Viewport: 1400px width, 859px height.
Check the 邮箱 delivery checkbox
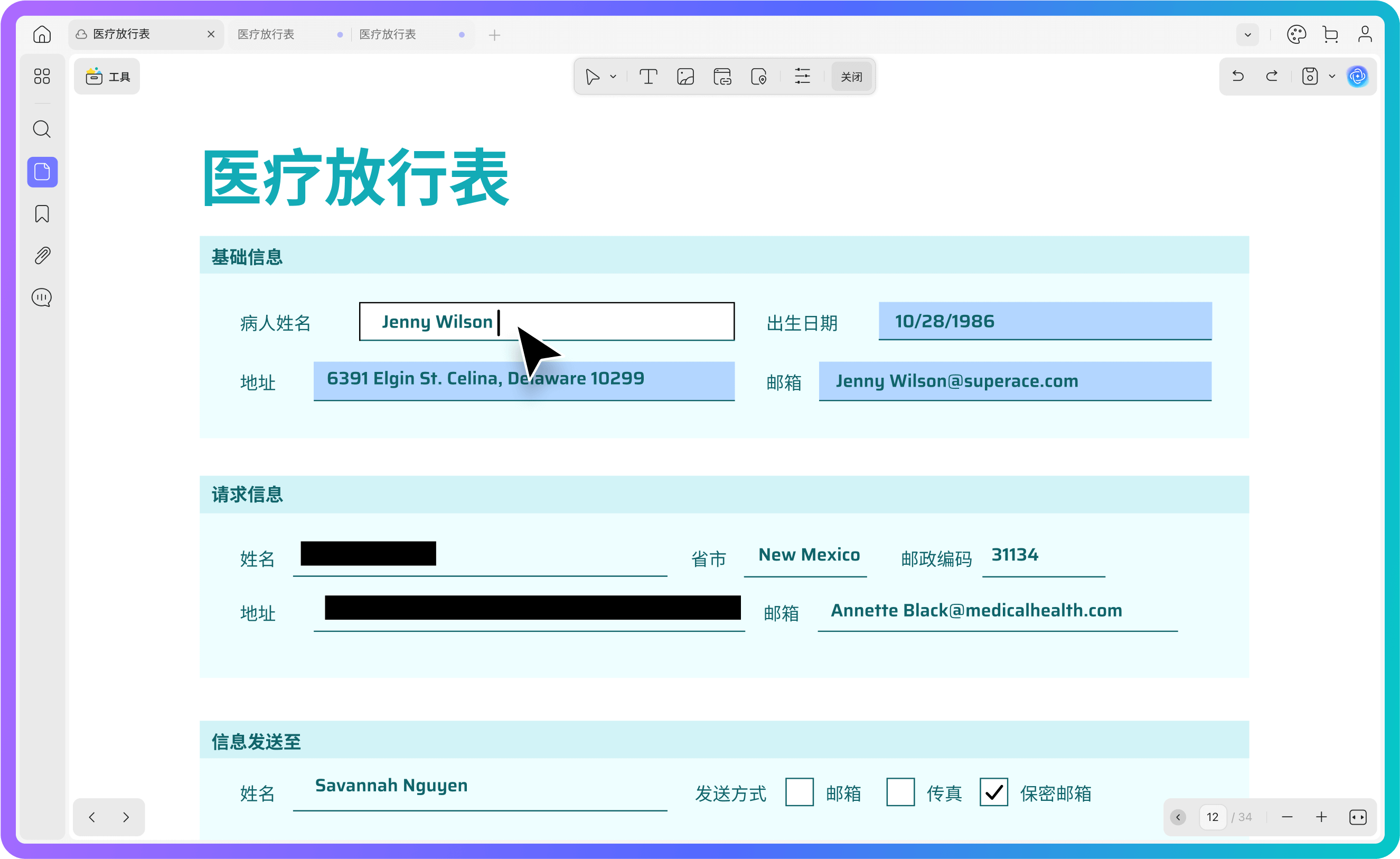pos(799,792)
